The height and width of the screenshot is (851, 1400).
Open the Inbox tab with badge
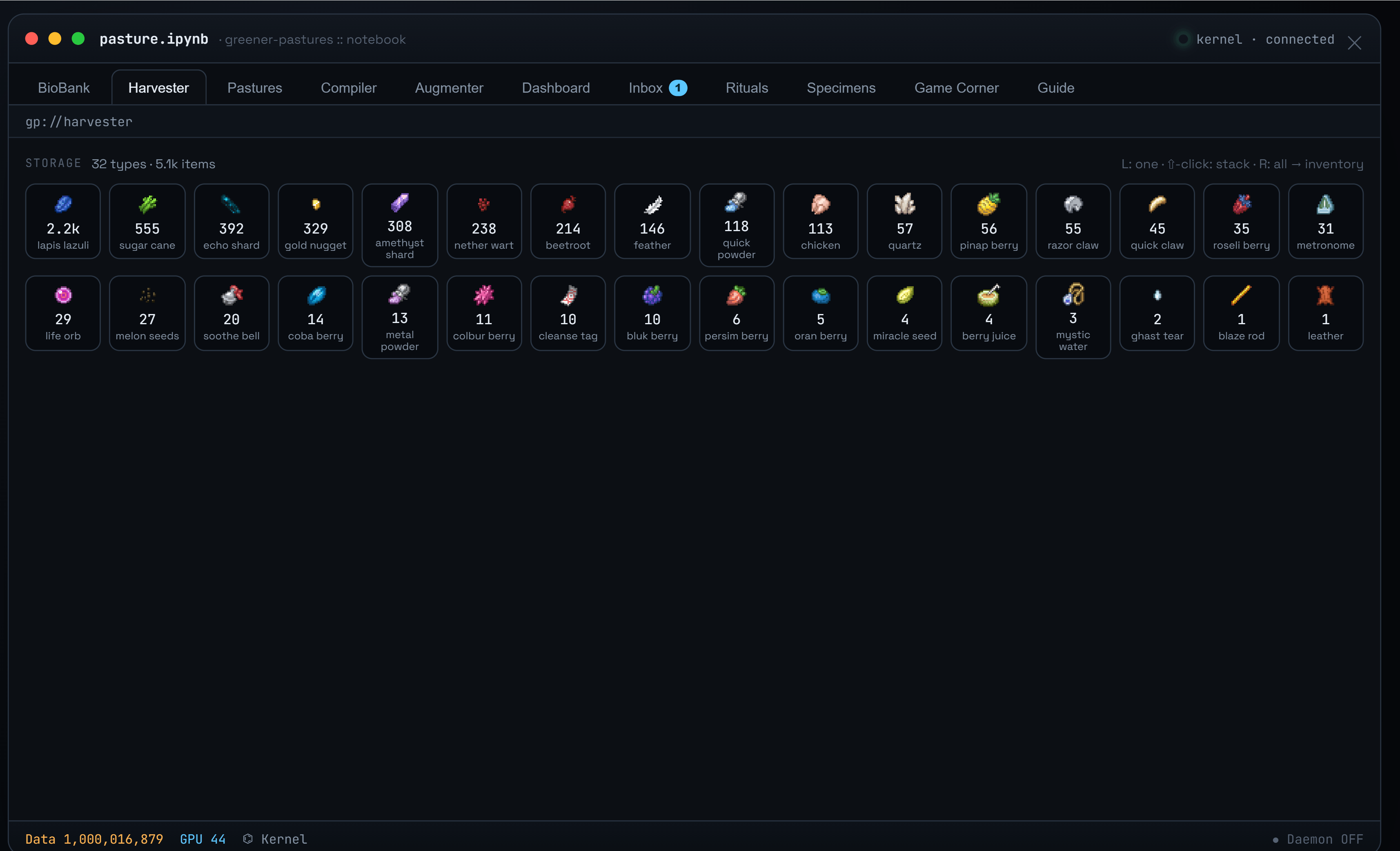click(657, 87)
